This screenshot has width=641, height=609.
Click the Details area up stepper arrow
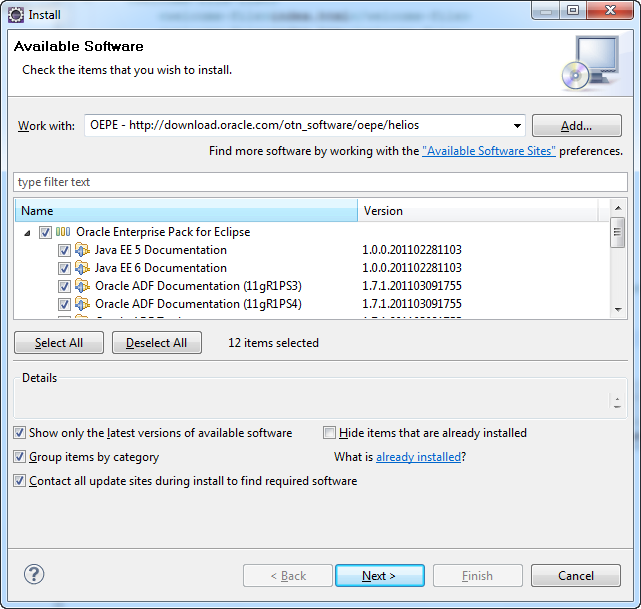(617, 399)
